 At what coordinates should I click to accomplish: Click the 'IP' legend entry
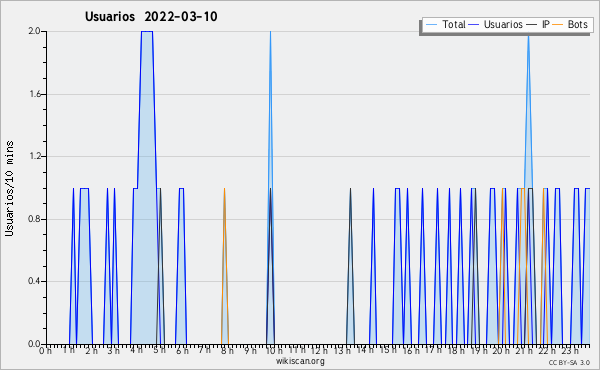point(546,24)
